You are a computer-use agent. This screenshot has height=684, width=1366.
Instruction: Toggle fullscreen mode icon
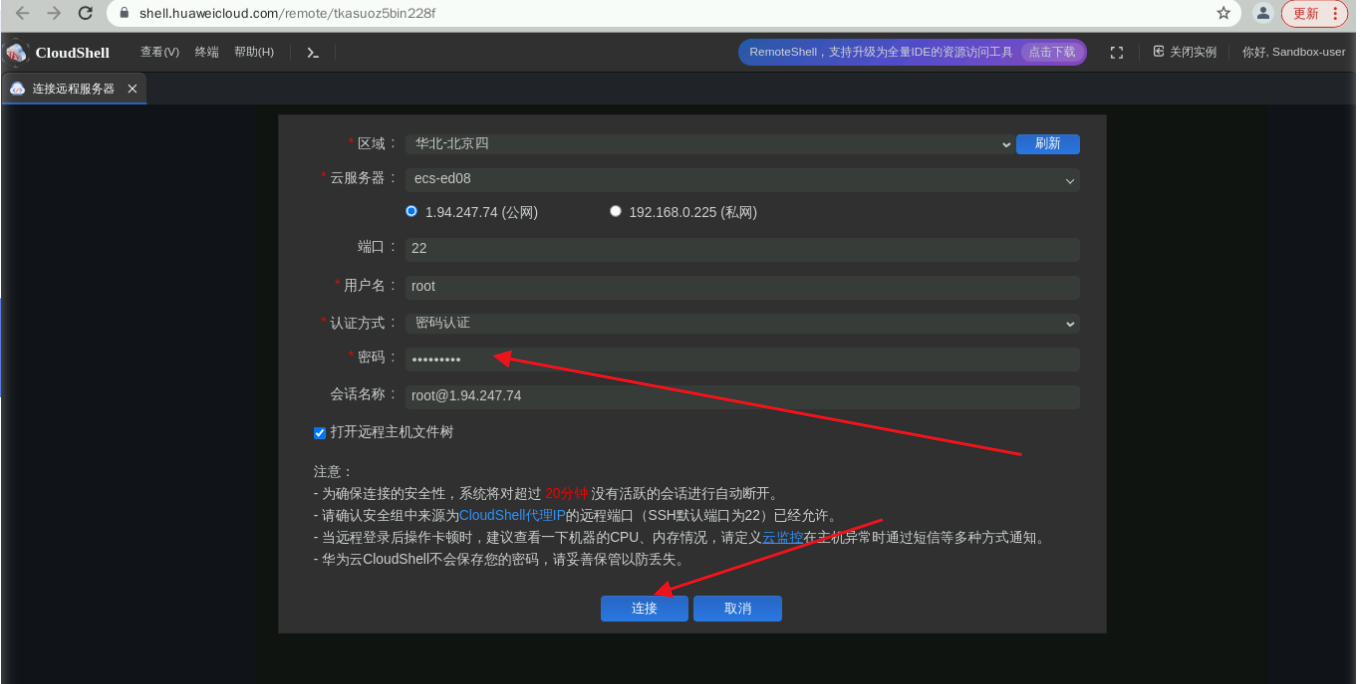(x=1117, y=52)
